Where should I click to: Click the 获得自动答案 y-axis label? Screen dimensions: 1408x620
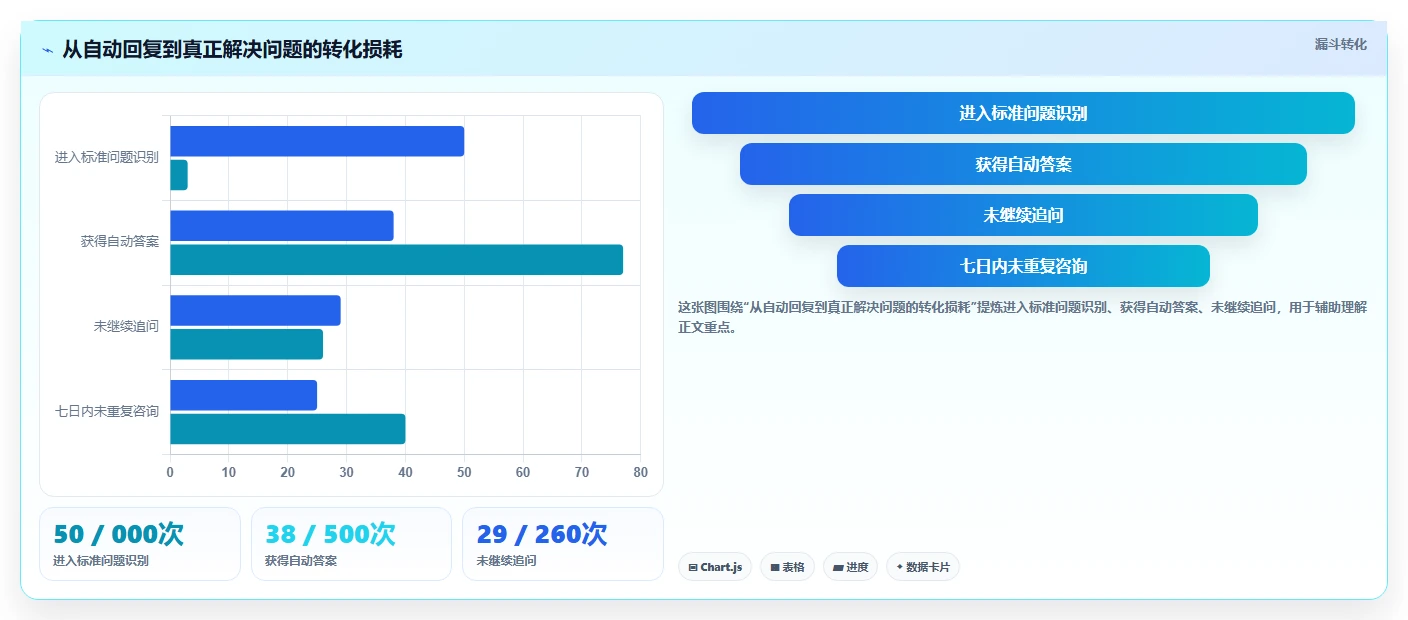pos(120,242)
